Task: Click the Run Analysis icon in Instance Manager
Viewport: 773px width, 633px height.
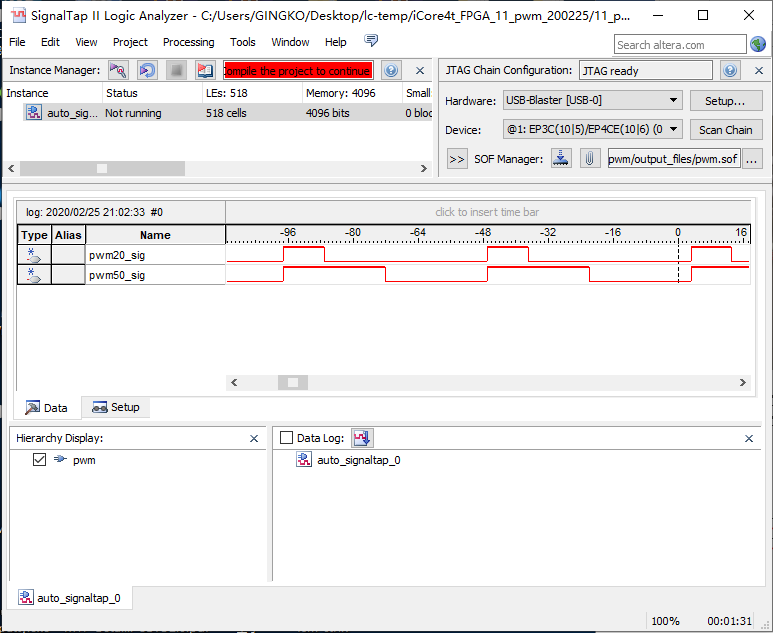Action: point(118,70)
